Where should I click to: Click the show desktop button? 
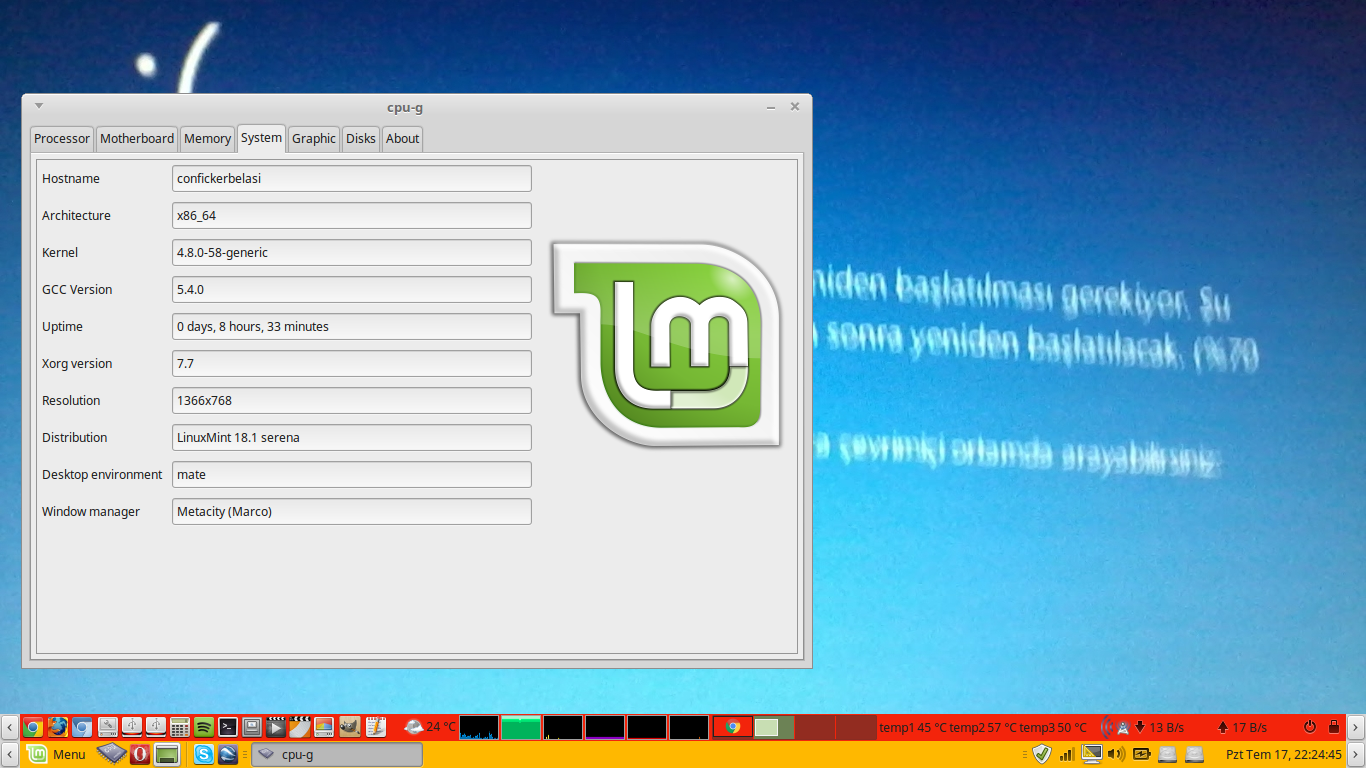167,754
